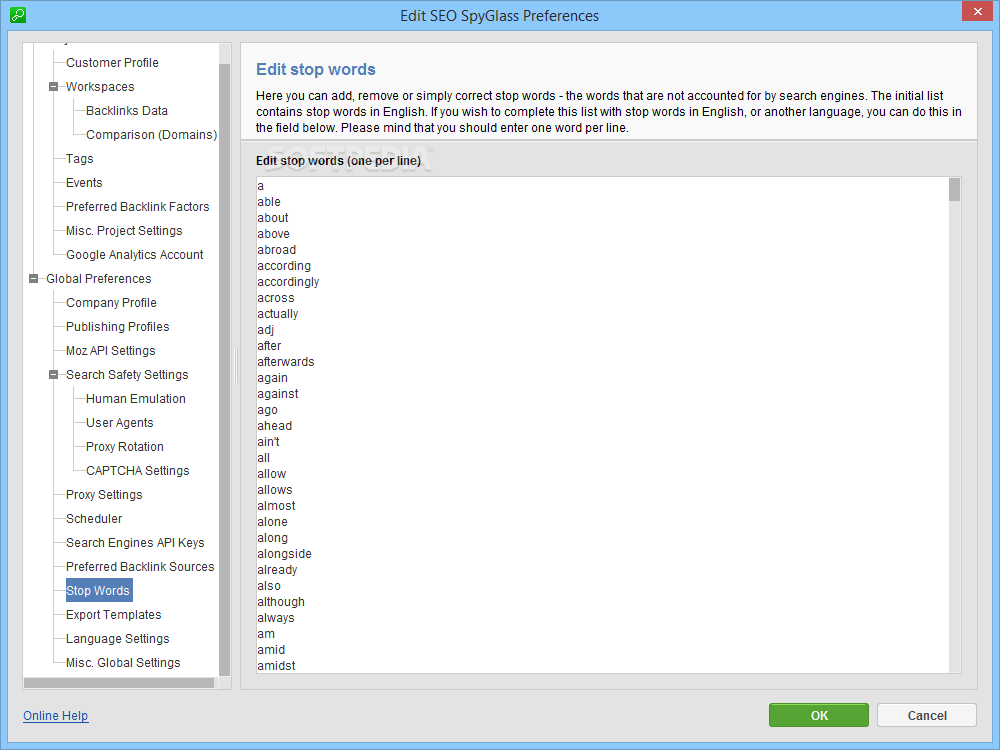1000x750 pixels.
Task: Collapse the Search Safety Settings node
Action: [54, 374]
